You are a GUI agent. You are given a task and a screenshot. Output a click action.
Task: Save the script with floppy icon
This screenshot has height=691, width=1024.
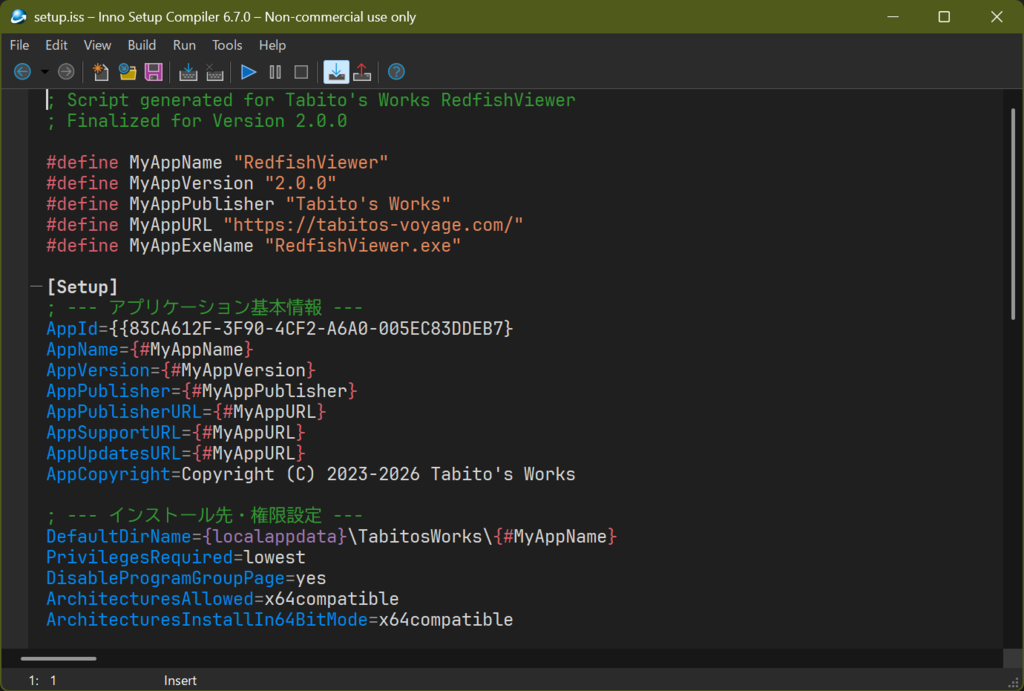tap(153, 72)
